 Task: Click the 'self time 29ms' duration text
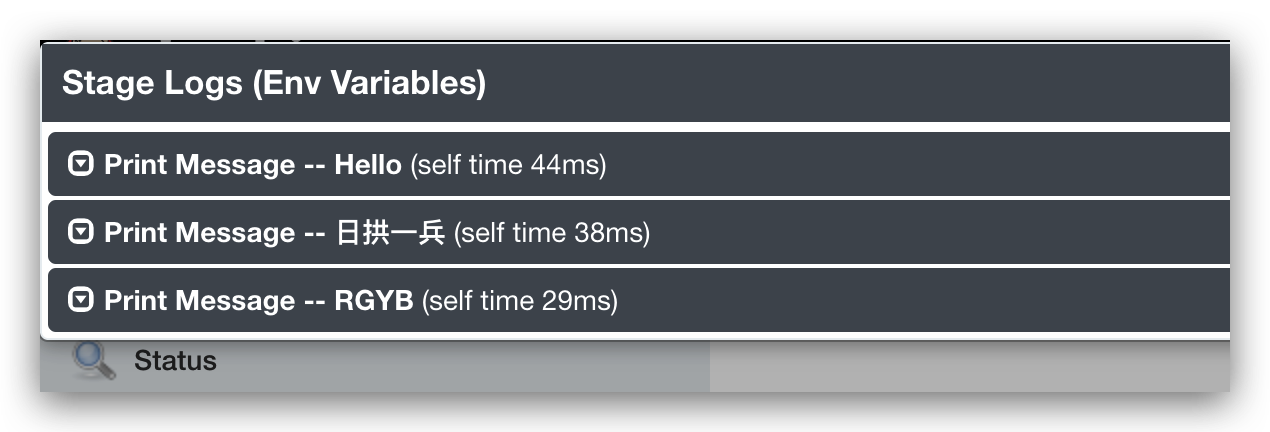(x=520, y=300)
